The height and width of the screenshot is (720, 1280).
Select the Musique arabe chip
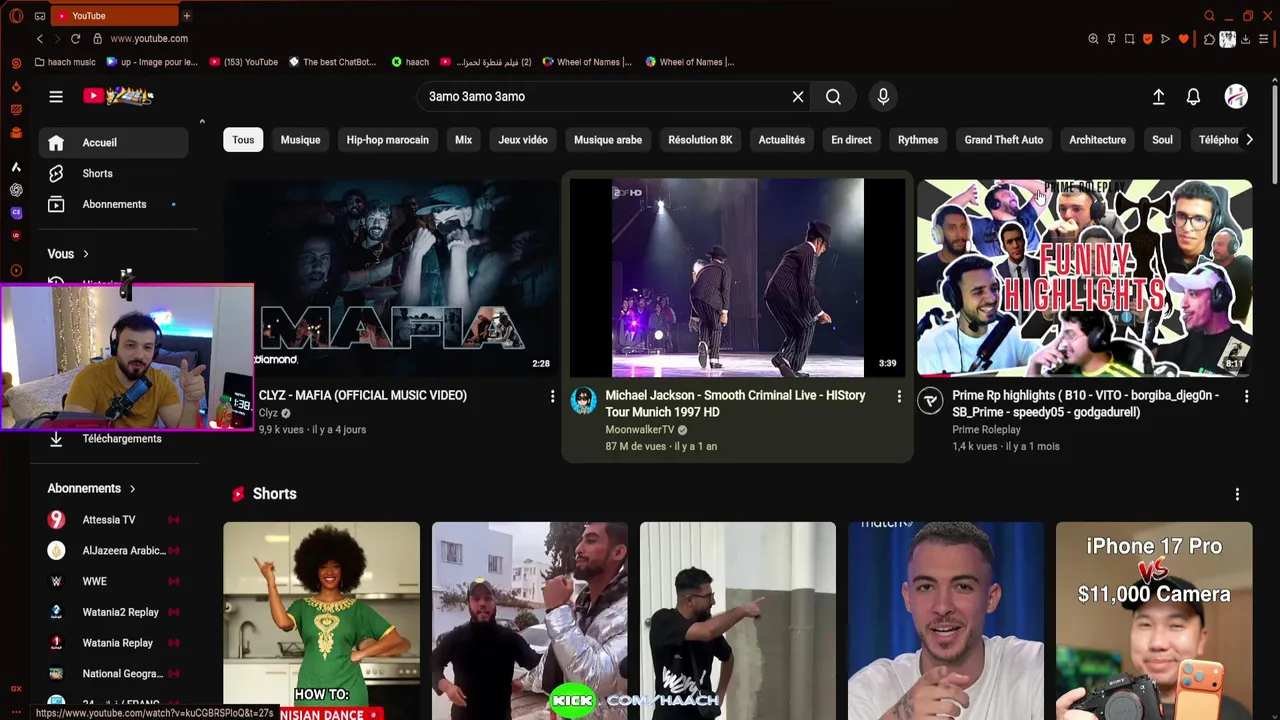(x=608, y=140)
